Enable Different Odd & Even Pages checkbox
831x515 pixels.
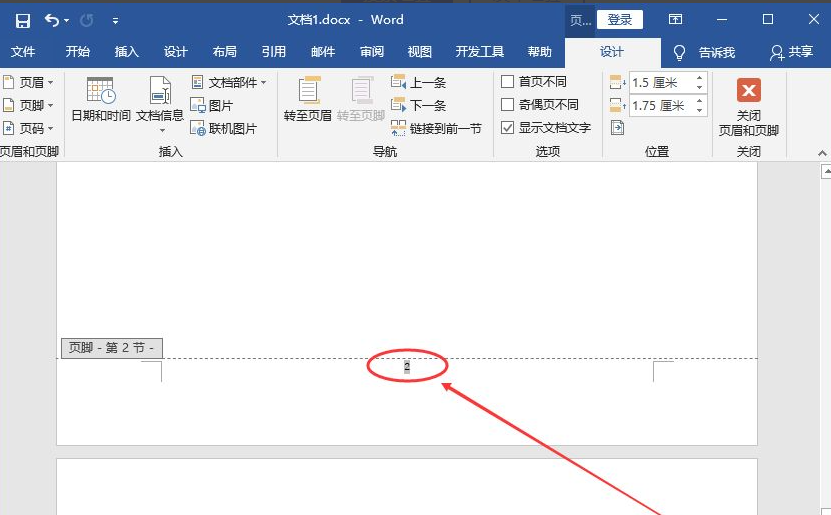point(508,105)
